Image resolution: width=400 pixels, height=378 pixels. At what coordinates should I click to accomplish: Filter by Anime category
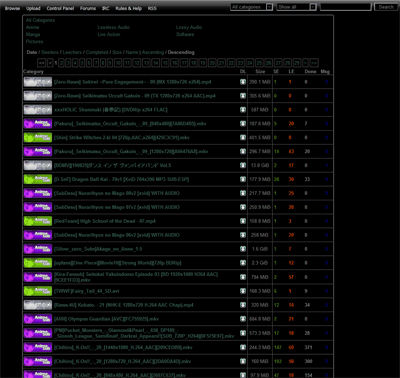[x=33, y=27]
